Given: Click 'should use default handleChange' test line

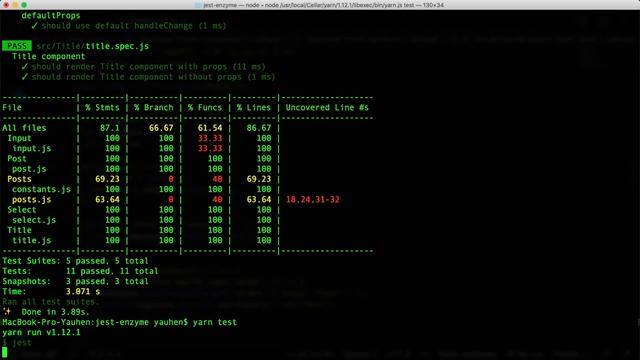Looking at the screenshot, I should [129, 26].
